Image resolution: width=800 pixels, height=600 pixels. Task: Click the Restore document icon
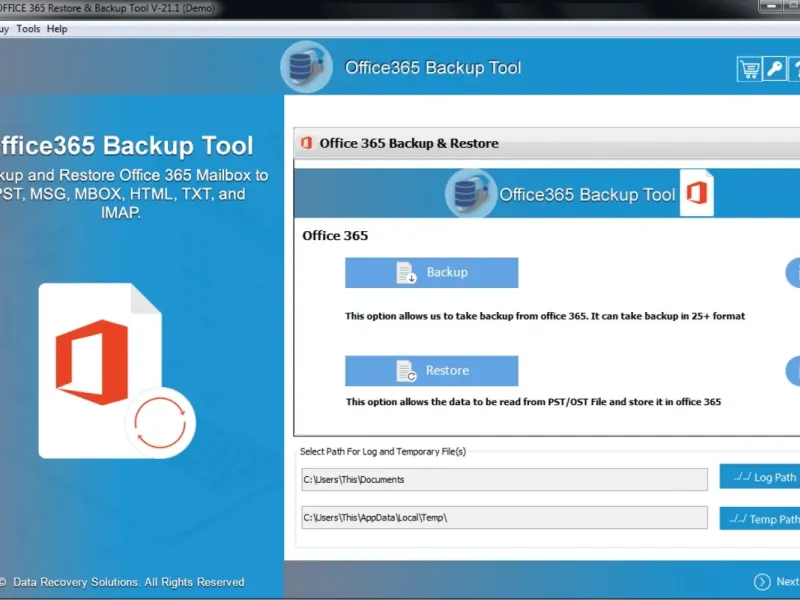click(x=407, y=371)
